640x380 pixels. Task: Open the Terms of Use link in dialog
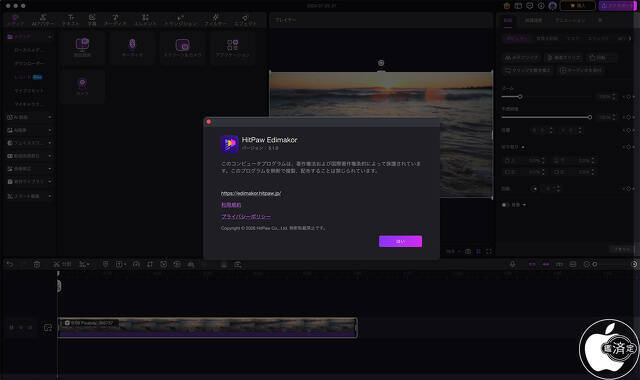click(x=231, y=205)
